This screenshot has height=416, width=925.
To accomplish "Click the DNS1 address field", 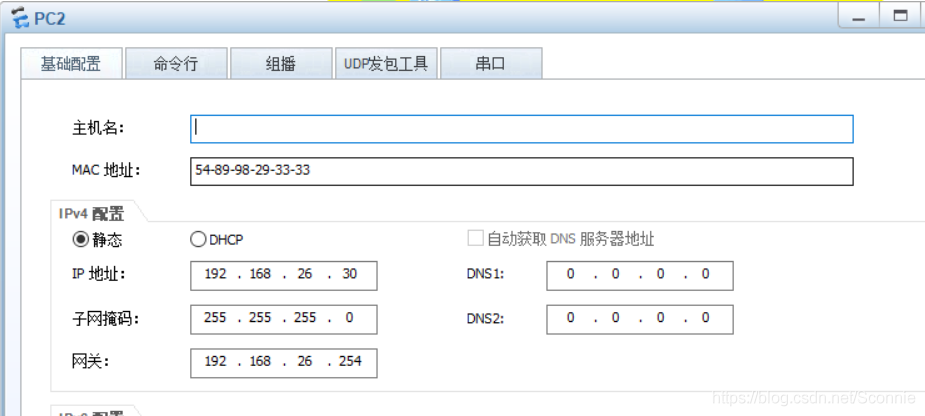I will point(640,276).
